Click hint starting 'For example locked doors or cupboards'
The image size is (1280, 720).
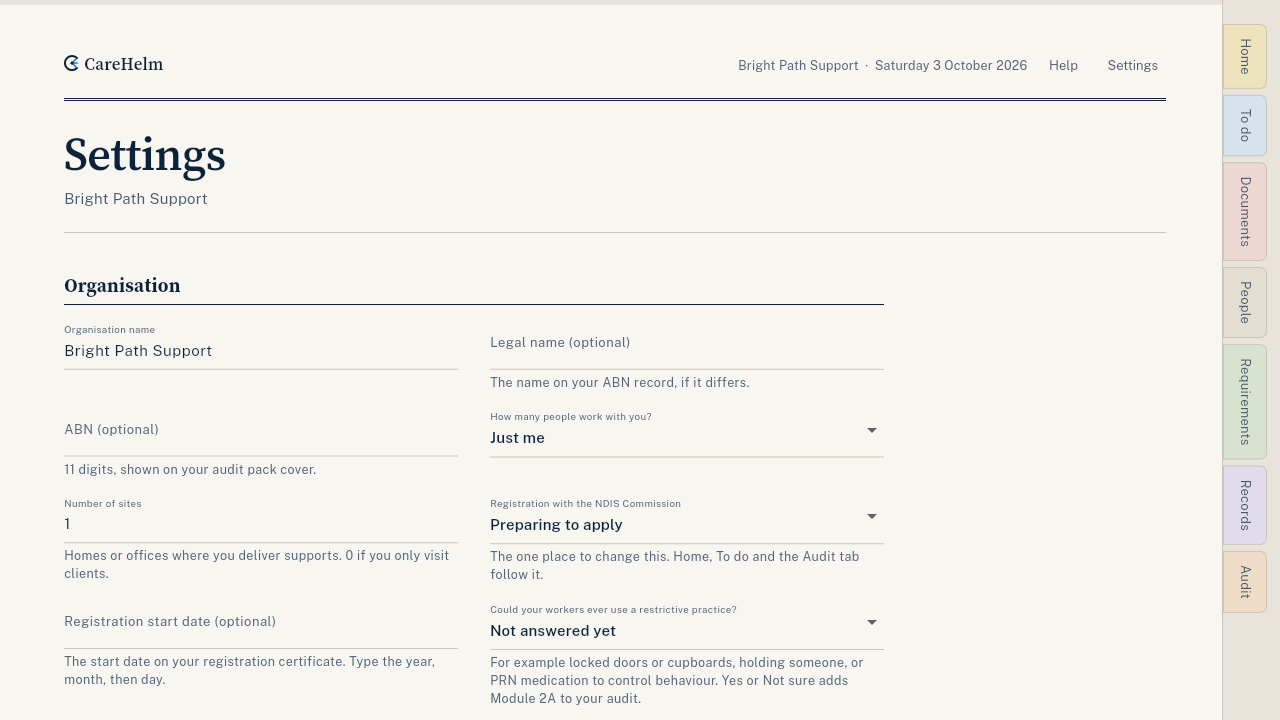tap(677, 681)
